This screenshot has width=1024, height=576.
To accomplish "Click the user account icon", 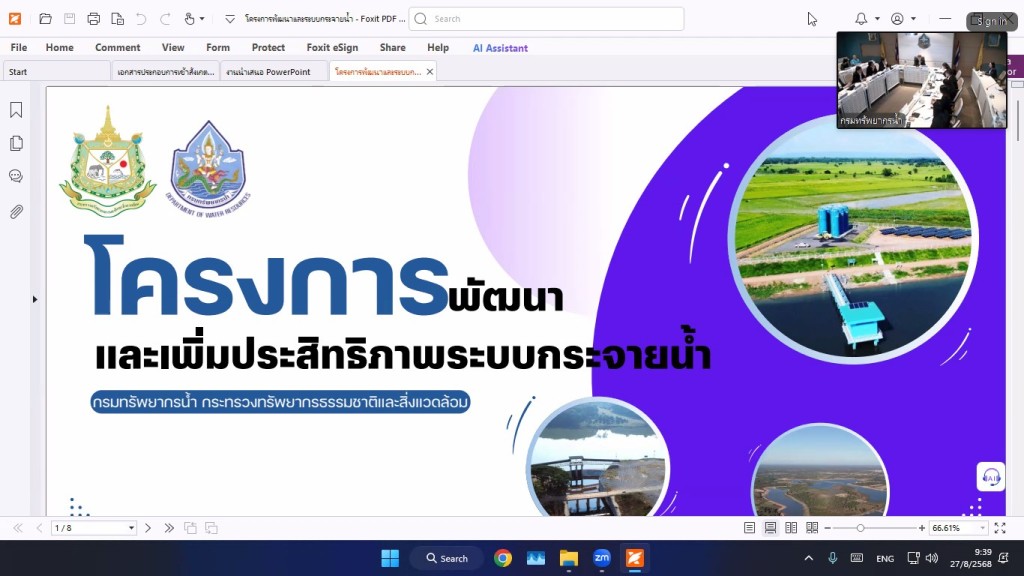I will click(x=897, y=19).
